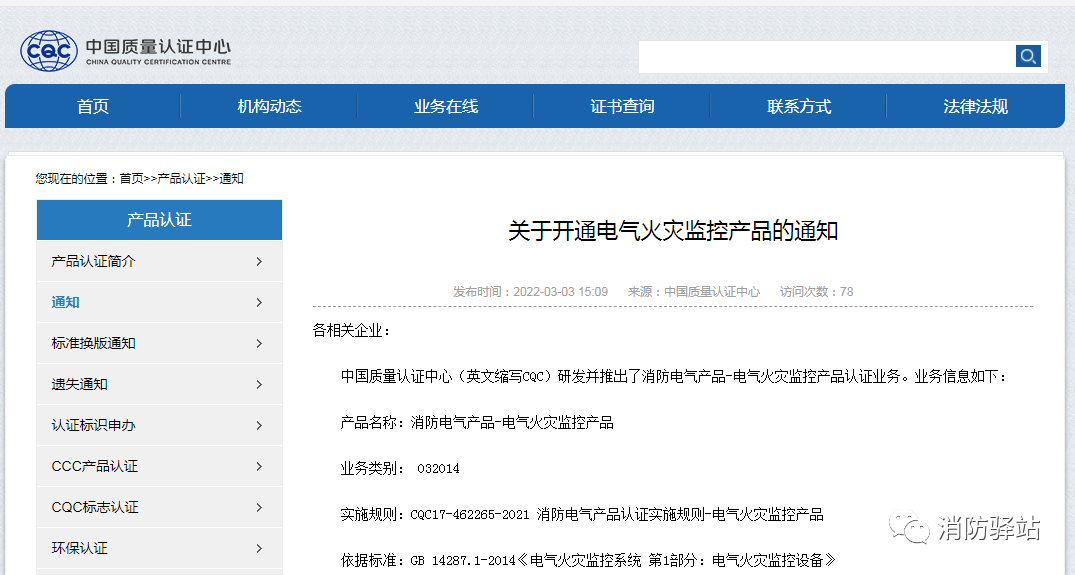
Task: Open 首页 in navigation bar
Action: [x=93, y=107]
